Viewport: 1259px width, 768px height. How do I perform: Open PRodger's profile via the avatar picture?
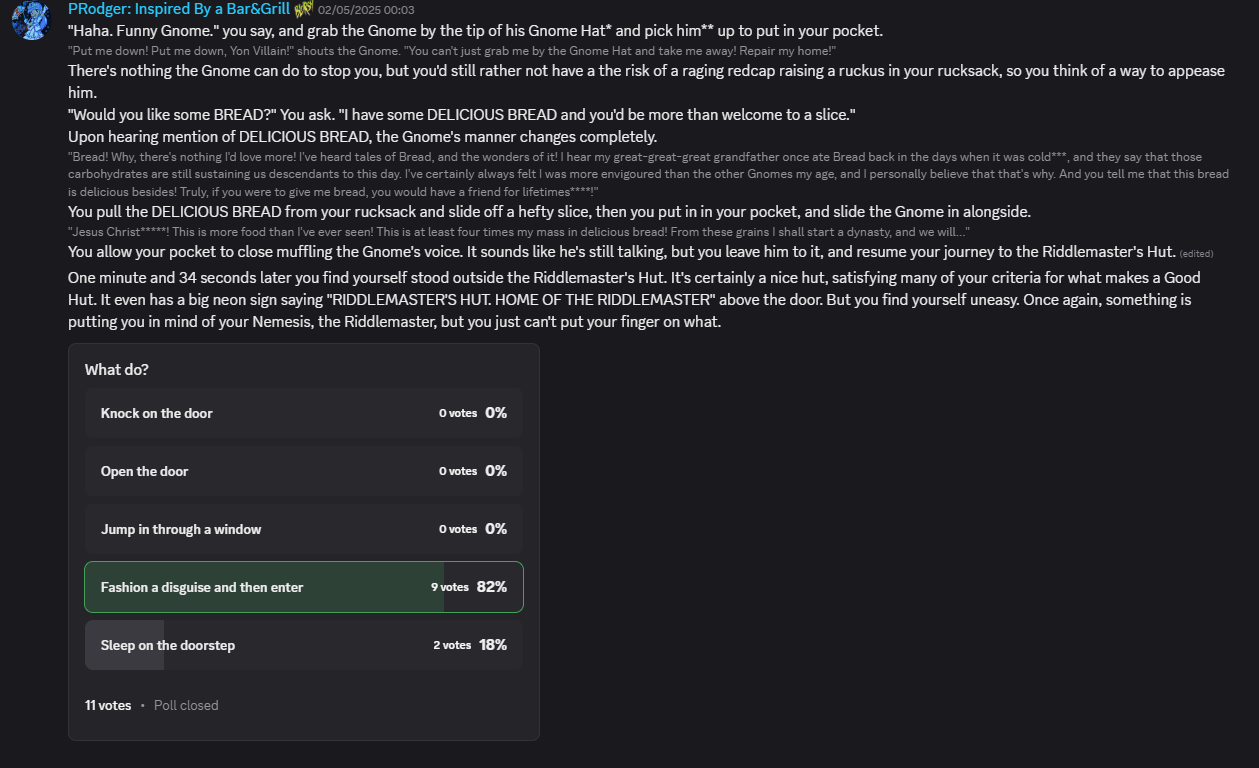[31, 20]
